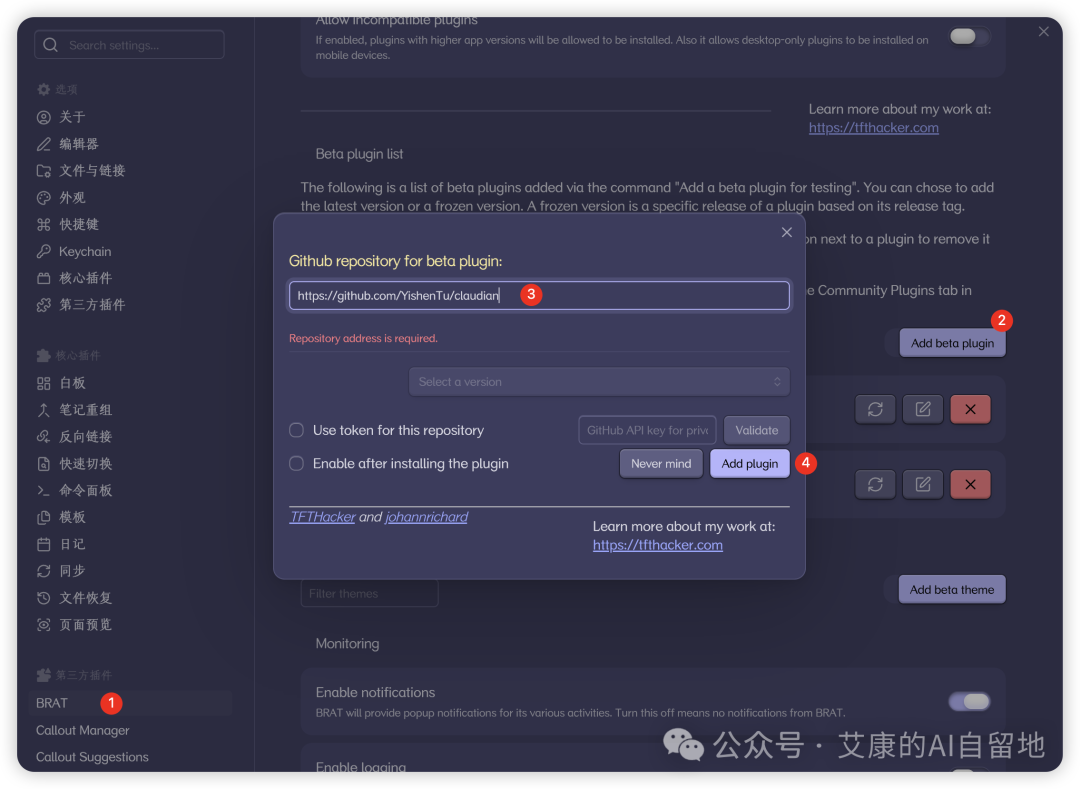
Task: Click the Add plugin button
Action: click(749, 464)
